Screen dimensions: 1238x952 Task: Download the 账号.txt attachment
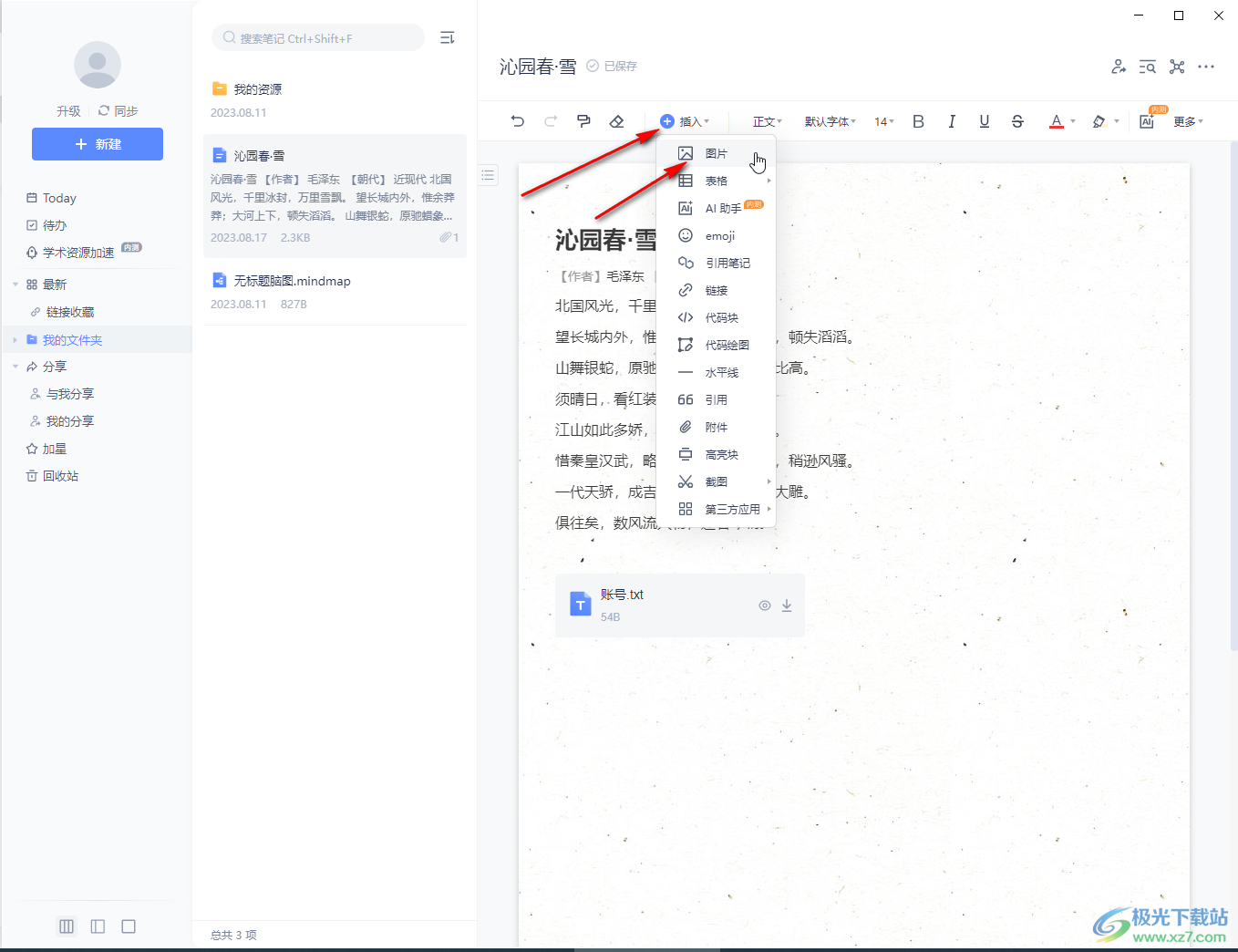click(x=787, y=605)
